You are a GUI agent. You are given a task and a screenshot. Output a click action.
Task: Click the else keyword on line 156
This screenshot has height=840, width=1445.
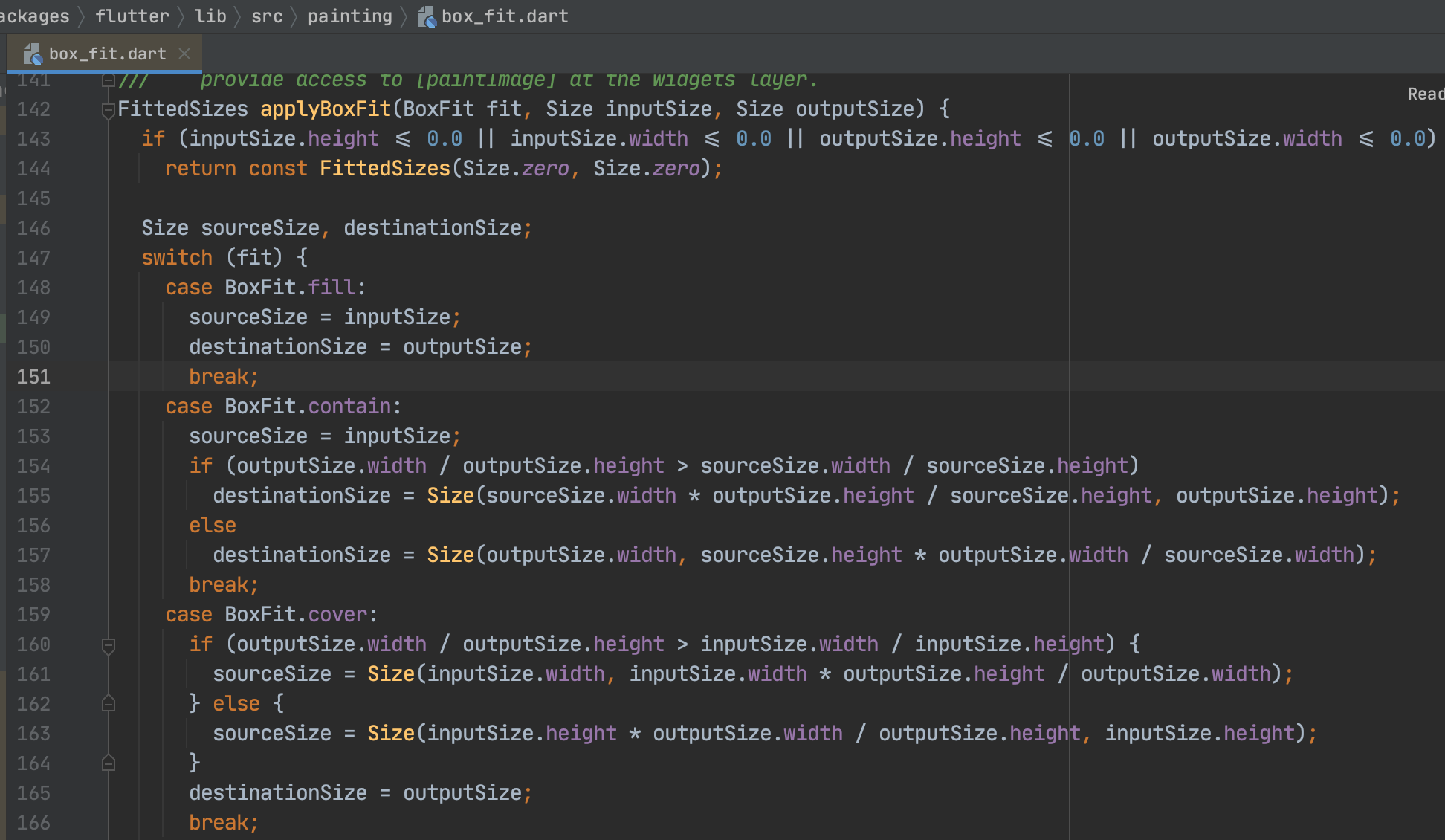pos(213,526)
